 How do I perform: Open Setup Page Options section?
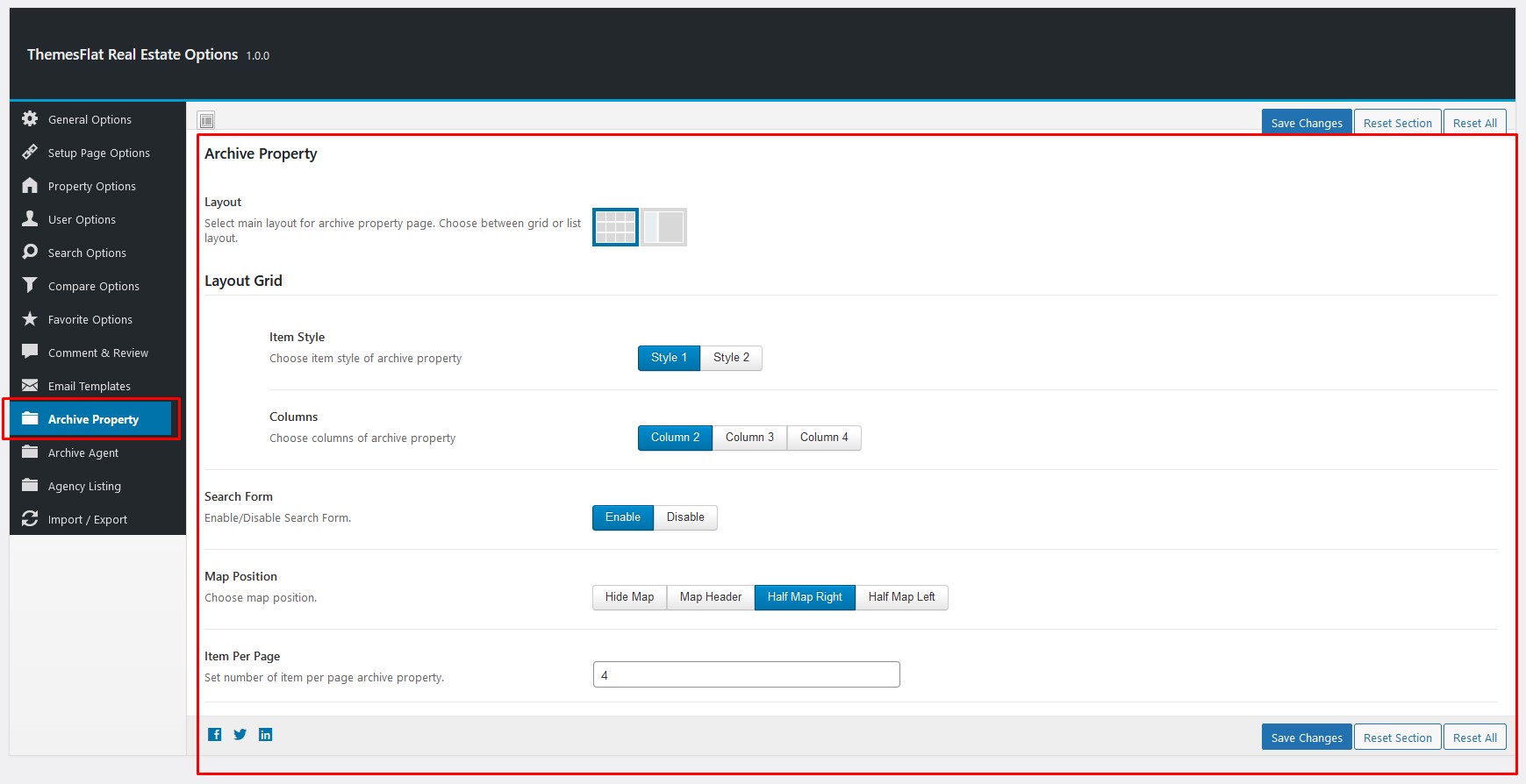(x=97, y=153)
